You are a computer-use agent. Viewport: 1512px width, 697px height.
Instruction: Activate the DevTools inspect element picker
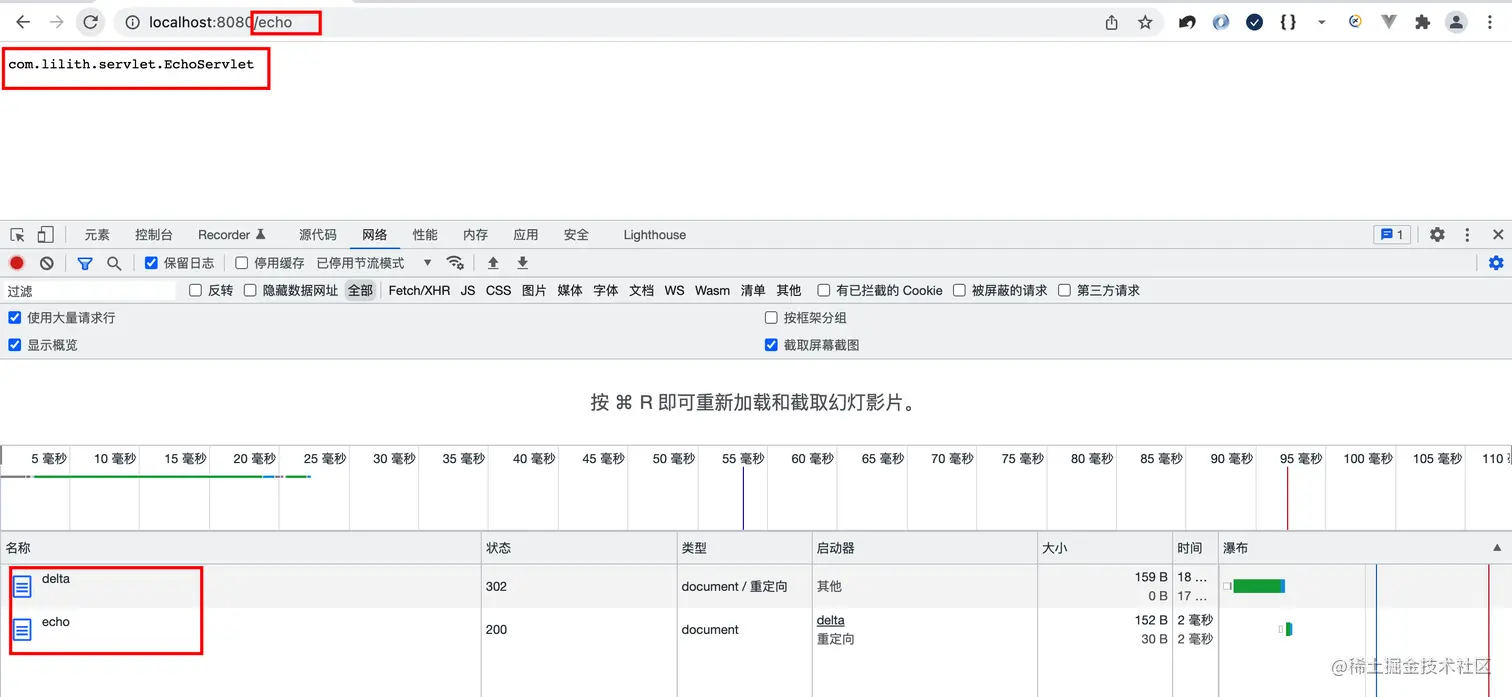17,235
